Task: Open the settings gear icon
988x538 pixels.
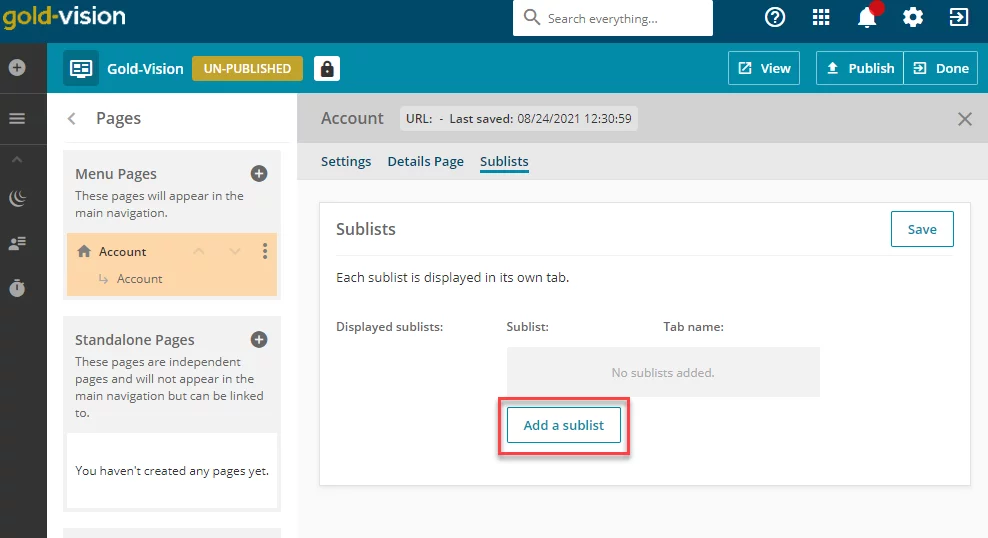Action: coord(912,18)
